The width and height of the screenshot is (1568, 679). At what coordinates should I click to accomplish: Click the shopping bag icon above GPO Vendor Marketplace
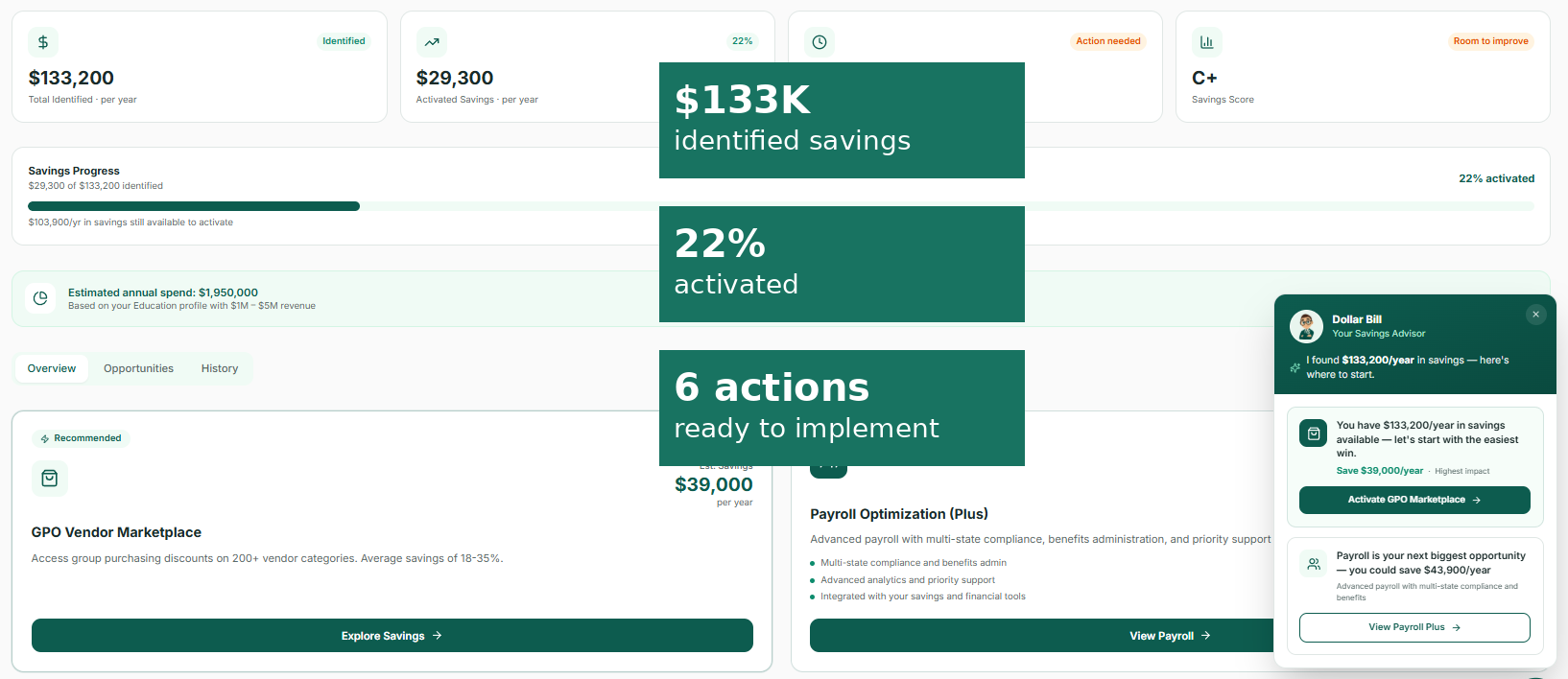click(x=50, y=479)
